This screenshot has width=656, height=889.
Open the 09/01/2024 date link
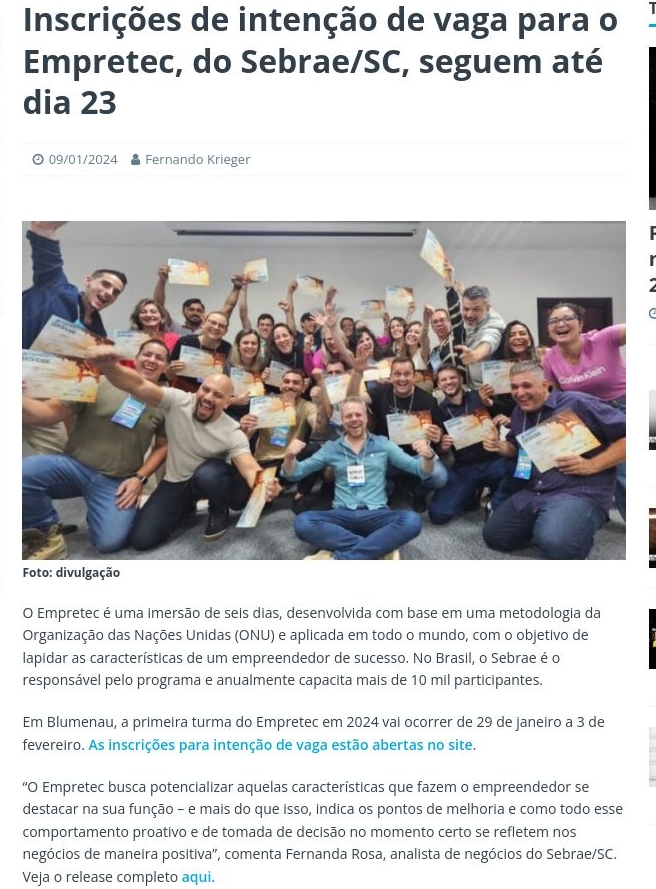click(x=83, y=159)
